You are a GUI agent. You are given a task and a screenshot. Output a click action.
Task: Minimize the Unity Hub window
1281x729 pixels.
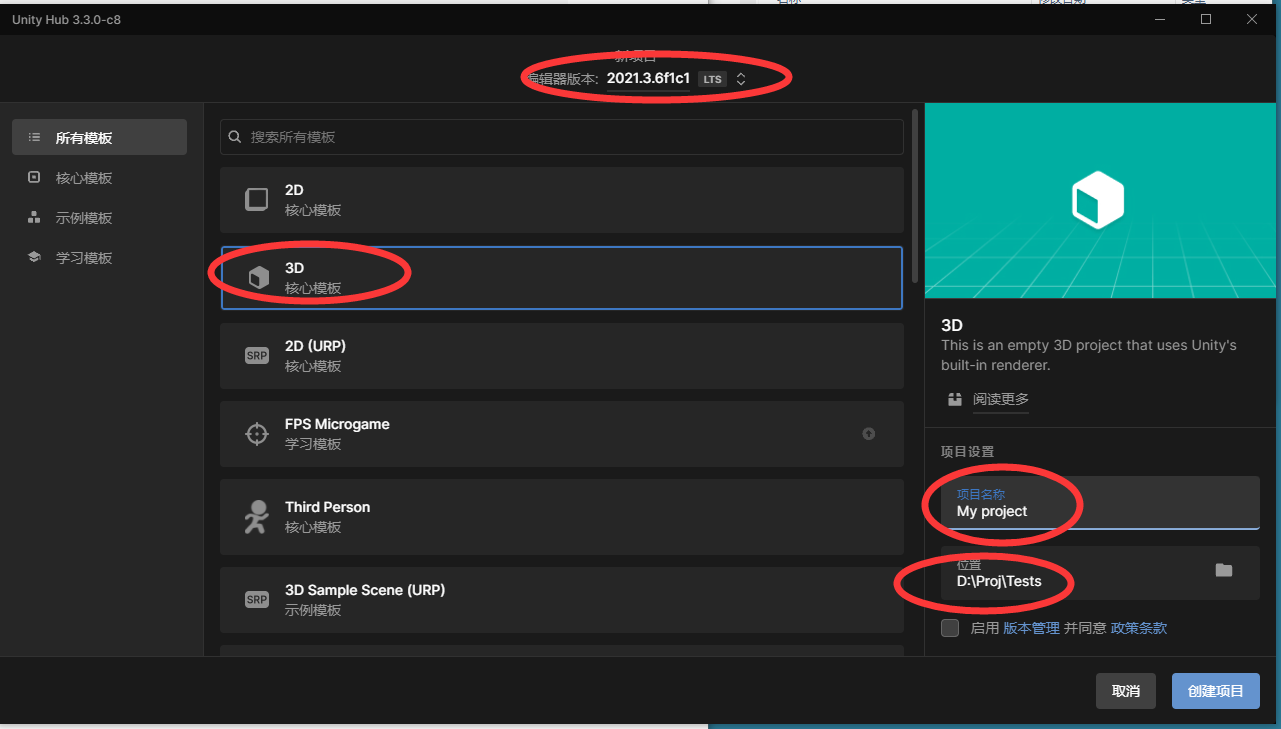click(x=1161, y=19)
